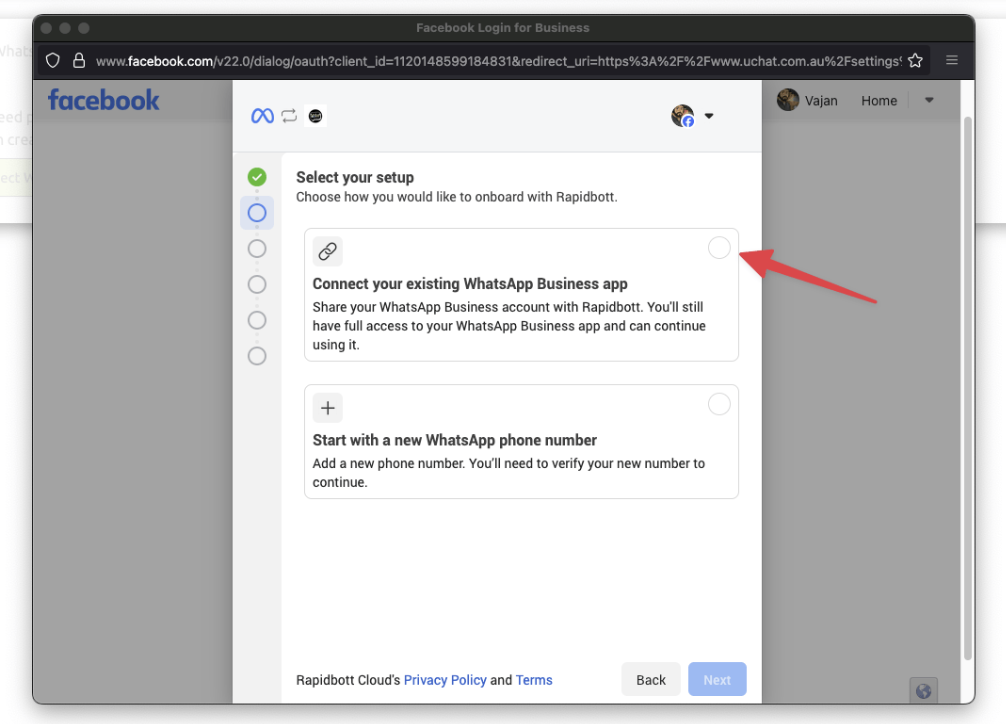Click the completed green checkmark step
The width and height of the screenshot is (1006, 724).
(x=257, y=177)
